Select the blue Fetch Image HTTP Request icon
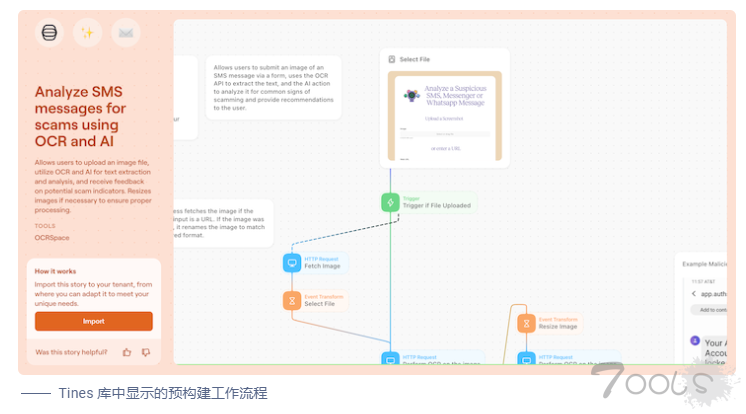 [x=292, y=263]
